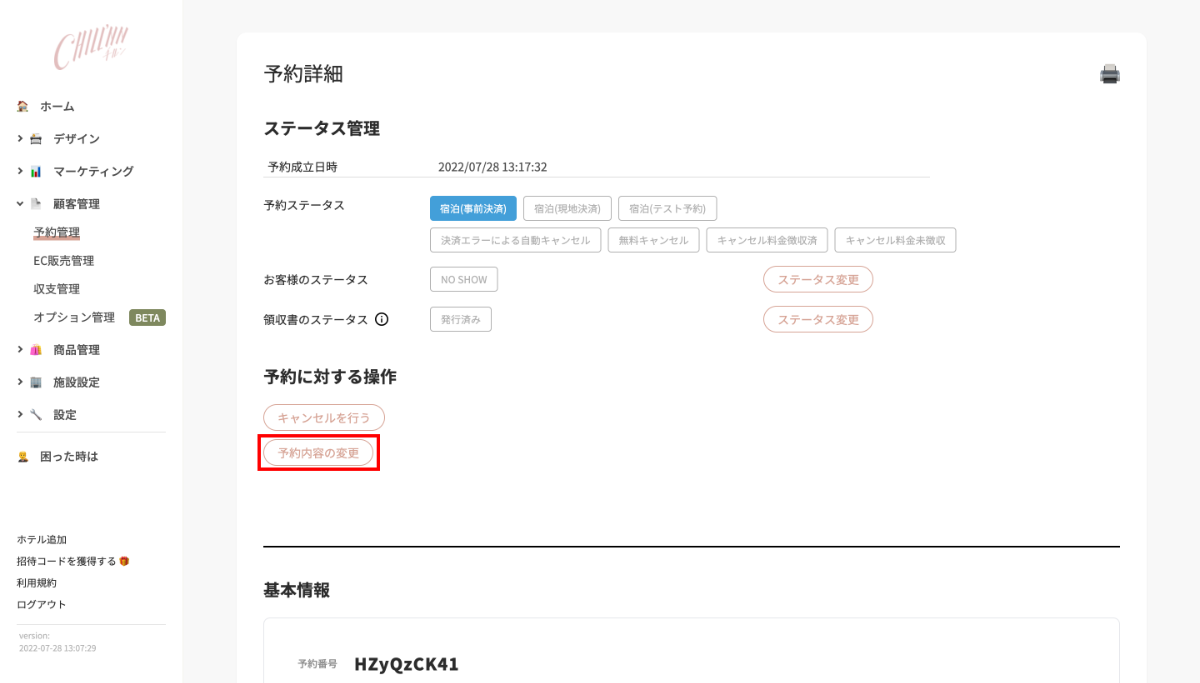Open EC販売管理 in sidebar

(x=63, y=261)
